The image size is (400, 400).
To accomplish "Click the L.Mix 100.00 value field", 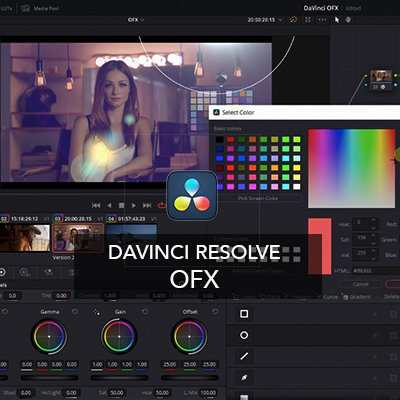I will [x=208, y=393].
